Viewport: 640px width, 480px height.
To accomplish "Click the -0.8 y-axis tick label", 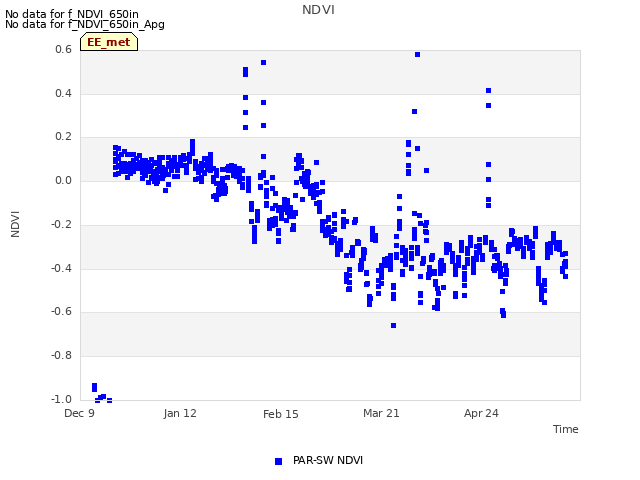I will 61,356.
